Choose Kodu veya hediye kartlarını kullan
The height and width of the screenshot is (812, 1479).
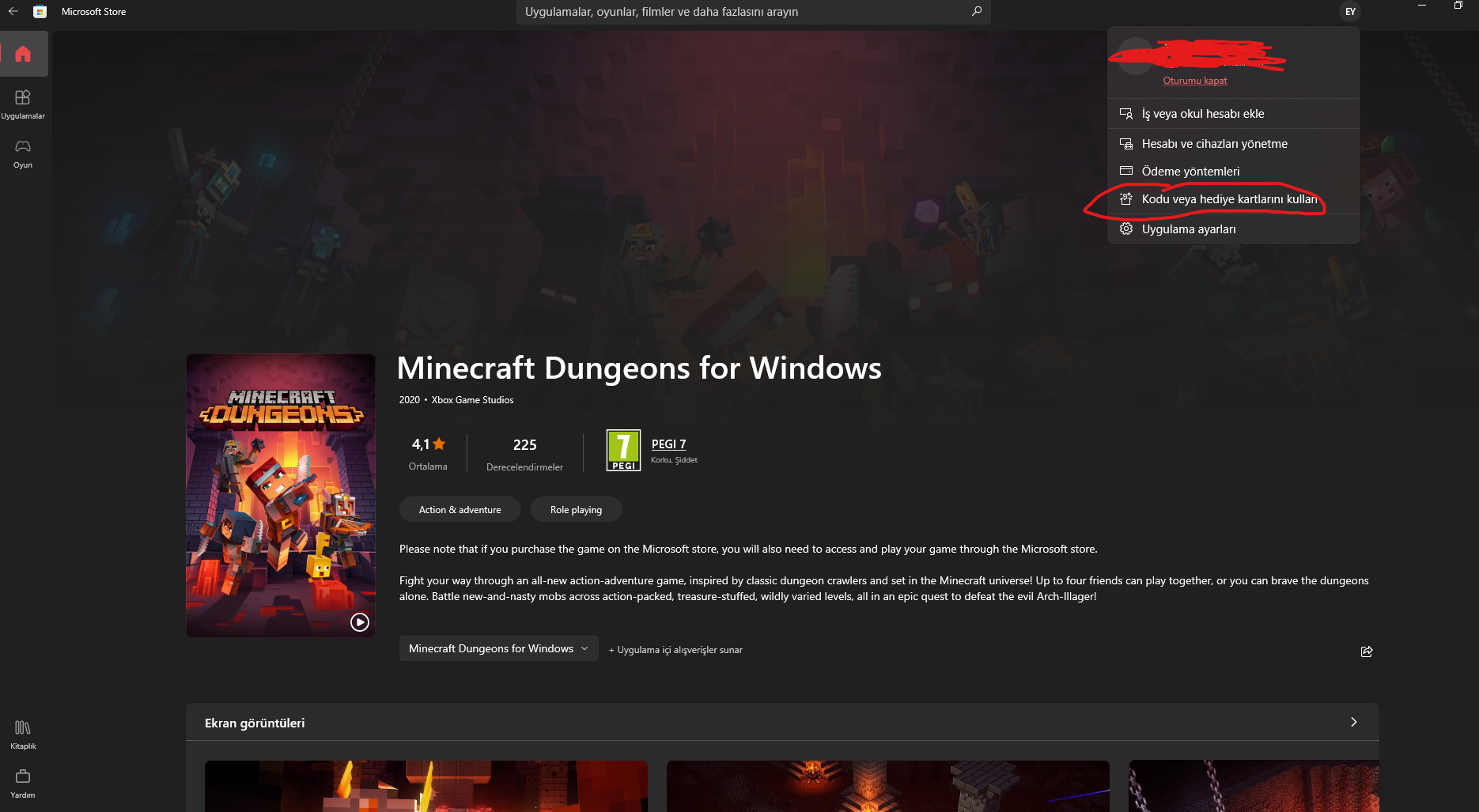point(1234,199)
